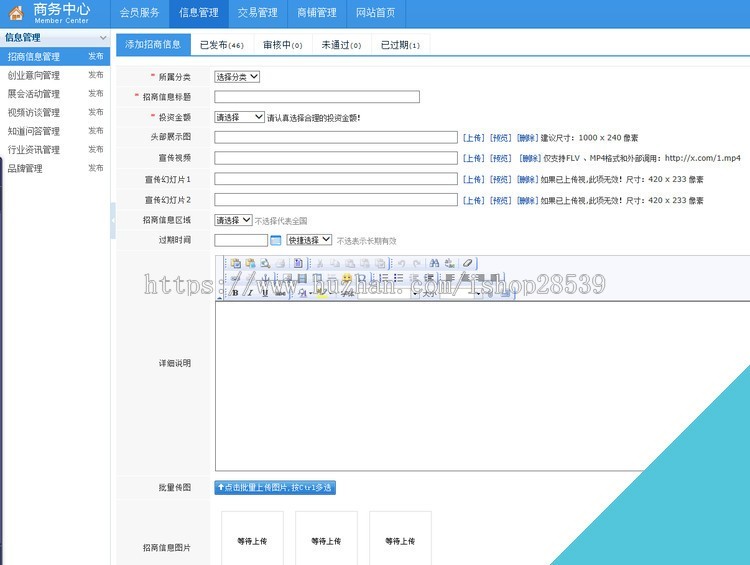Open the 交易管理 top menu
750x565 pixels.
click(258, 13)
